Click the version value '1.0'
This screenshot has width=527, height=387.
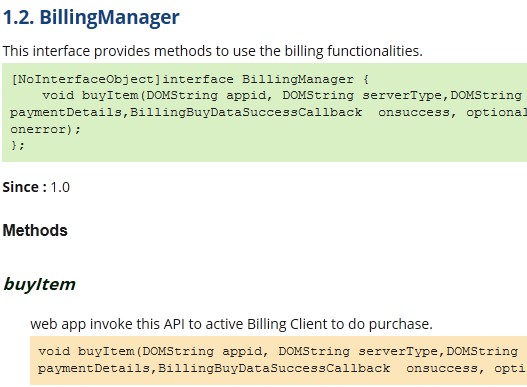[x=60, y=187]
